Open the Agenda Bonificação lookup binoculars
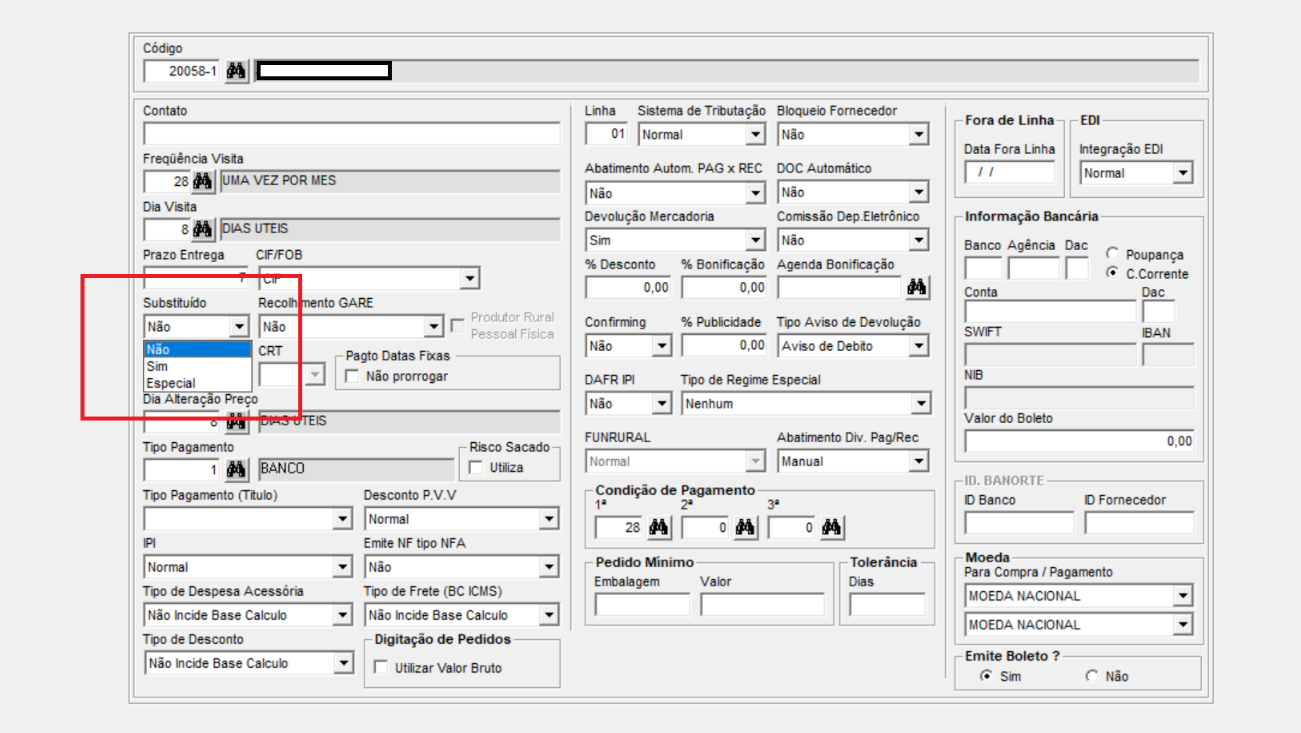 click(917, 288)
